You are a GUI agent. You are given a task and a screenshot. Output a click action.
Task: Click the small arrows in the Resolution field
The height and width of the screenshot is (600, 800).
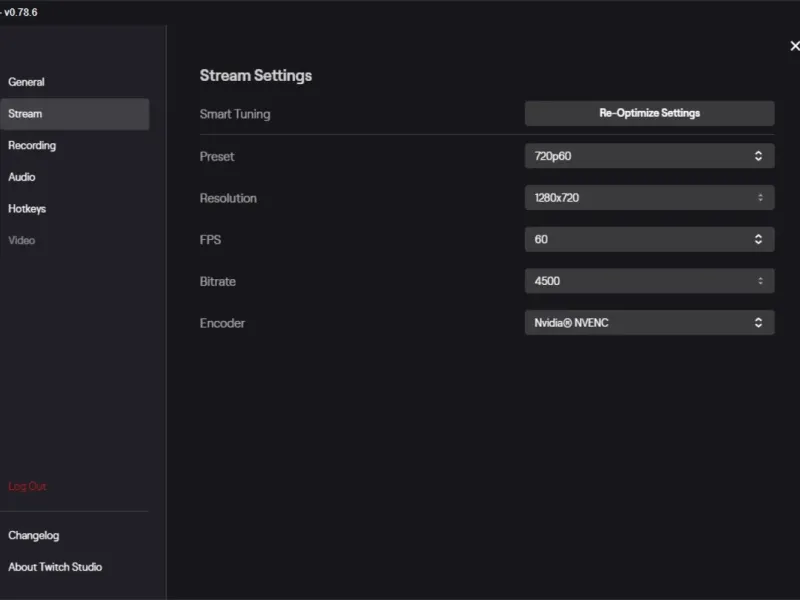coord(759,198)
